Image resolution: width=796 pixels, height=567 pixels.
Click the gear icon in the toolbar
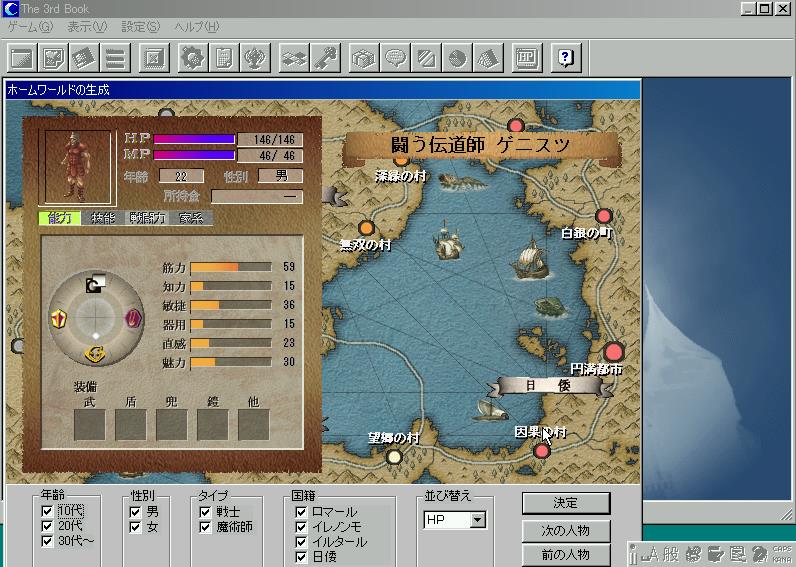pyautogui.click(x=192, y=57)
